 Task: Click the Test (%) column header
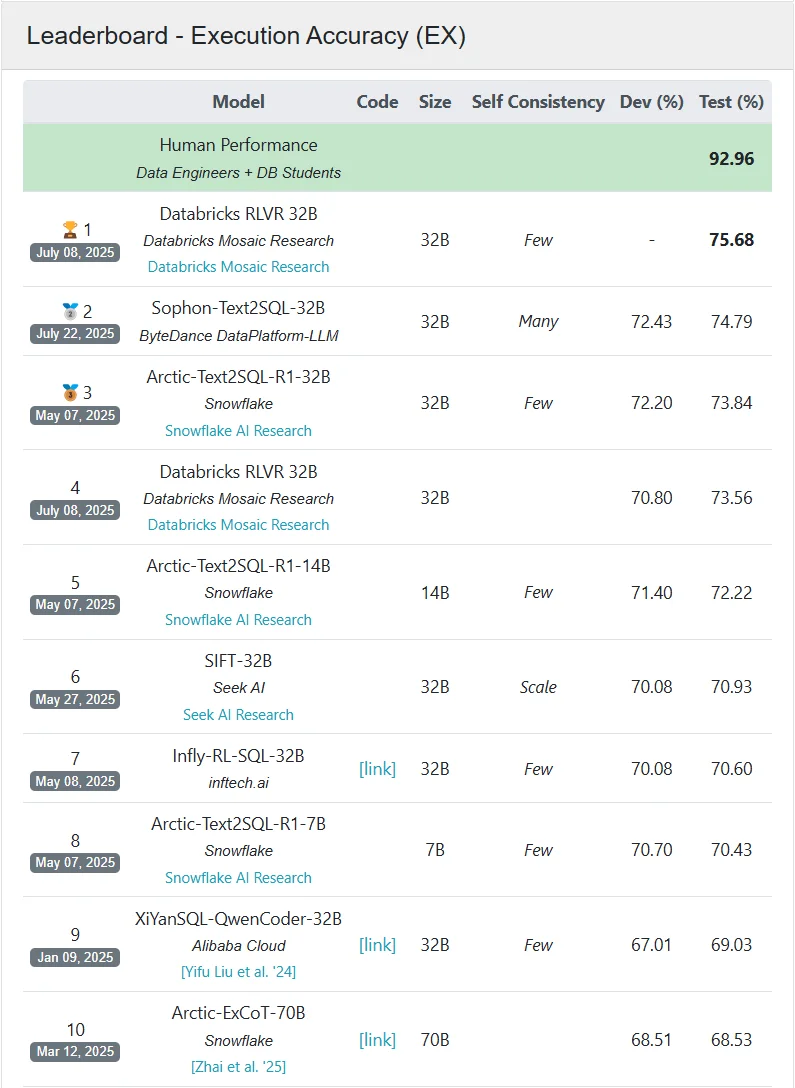(x=731, y=102)
